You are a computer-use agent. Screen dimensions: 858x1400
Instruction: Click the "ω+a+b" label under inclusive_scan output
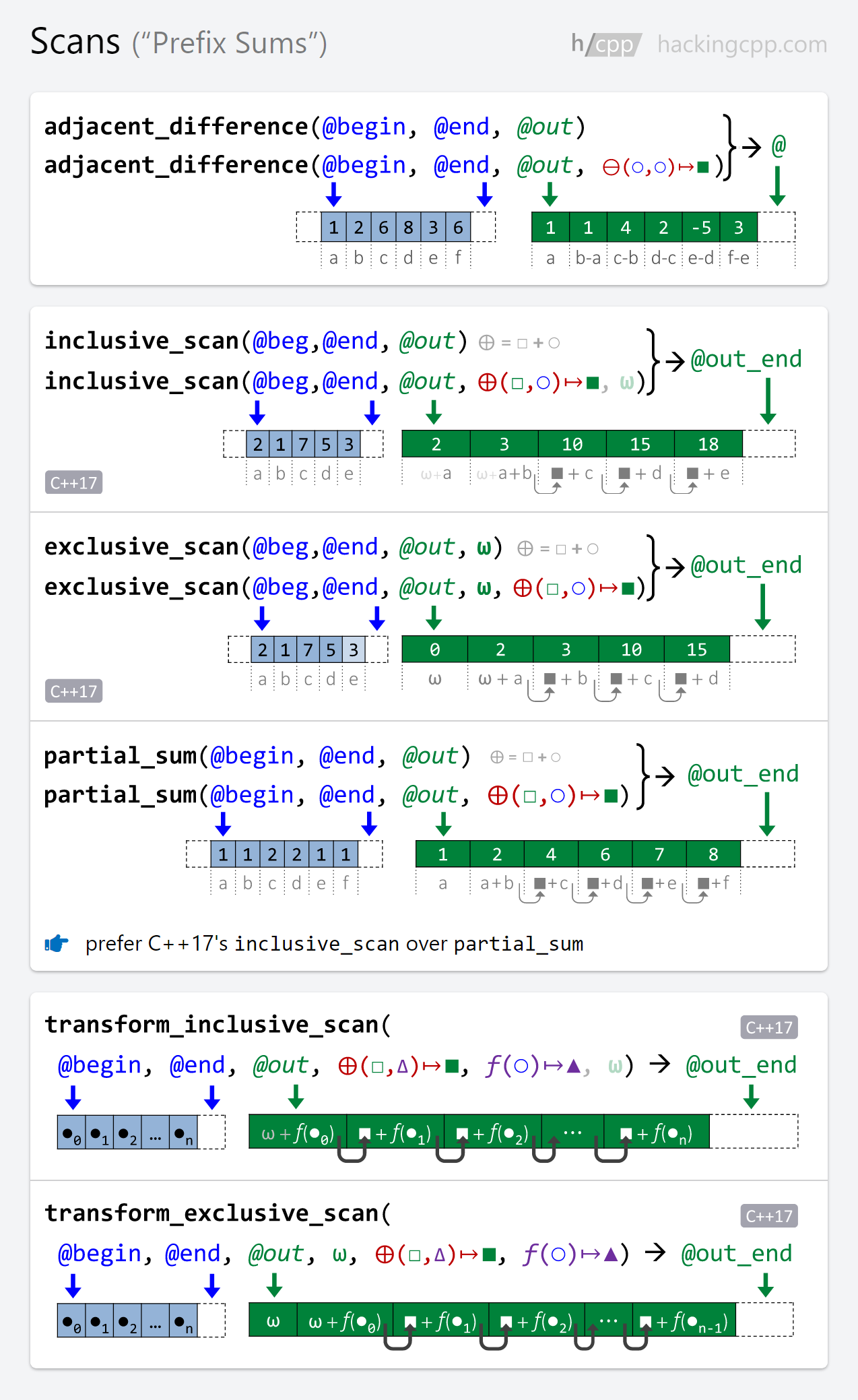504,474
